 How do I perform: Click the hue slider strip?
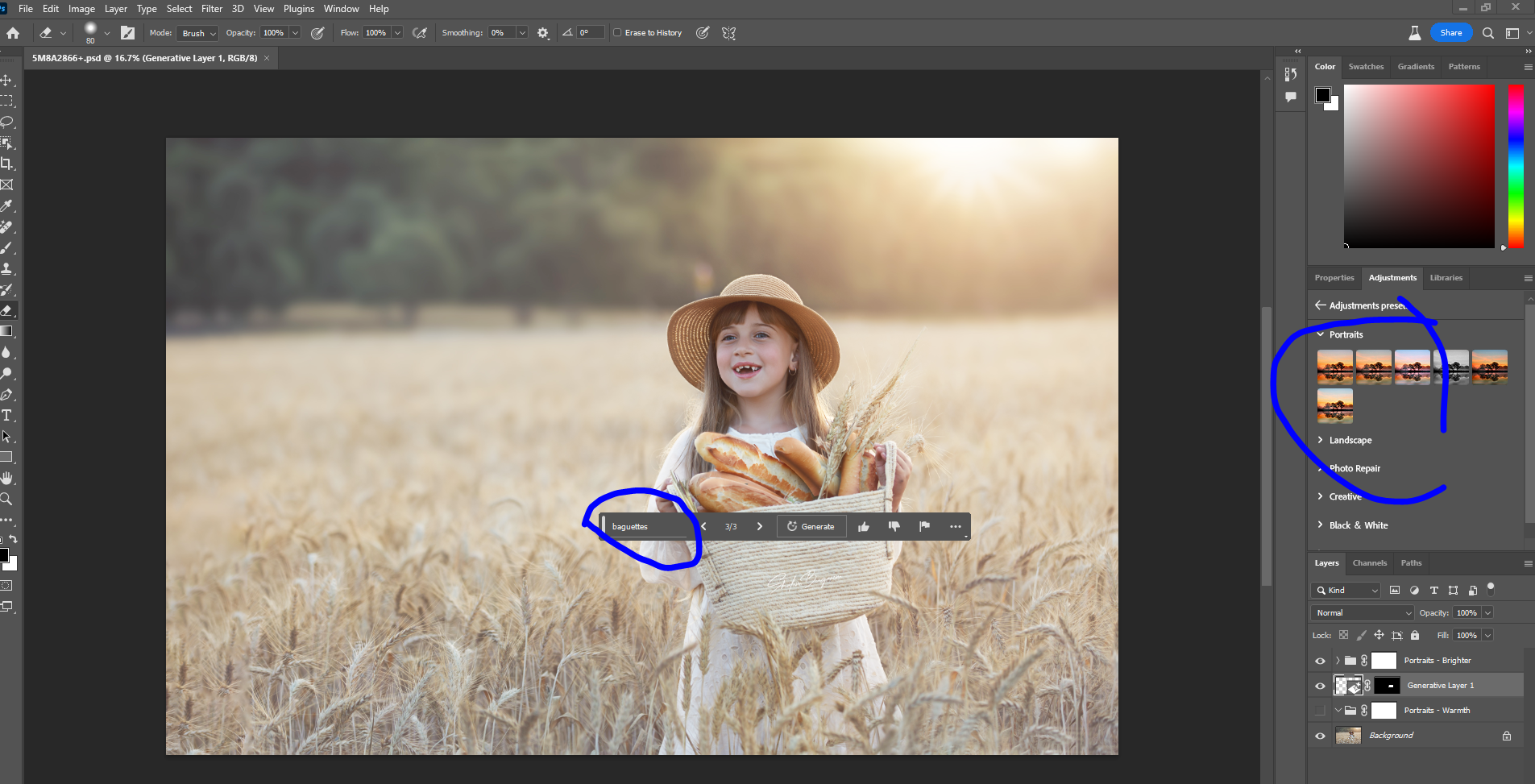pyautogui.click(x=1516, y=166)
